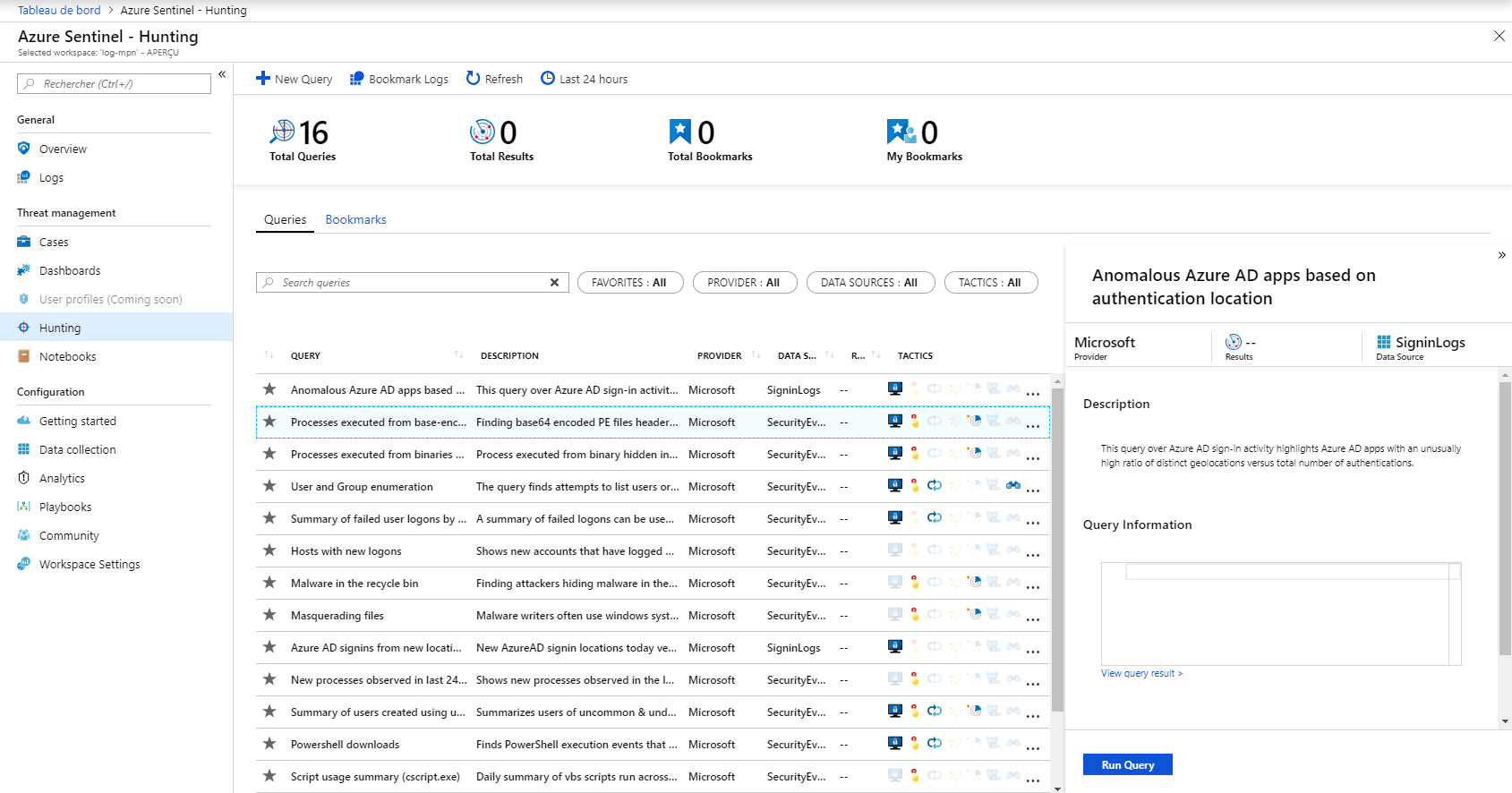The image size is (1512, 793).
Task: Favorite User and Group enumeration star
Action: (x=269, y=486)
